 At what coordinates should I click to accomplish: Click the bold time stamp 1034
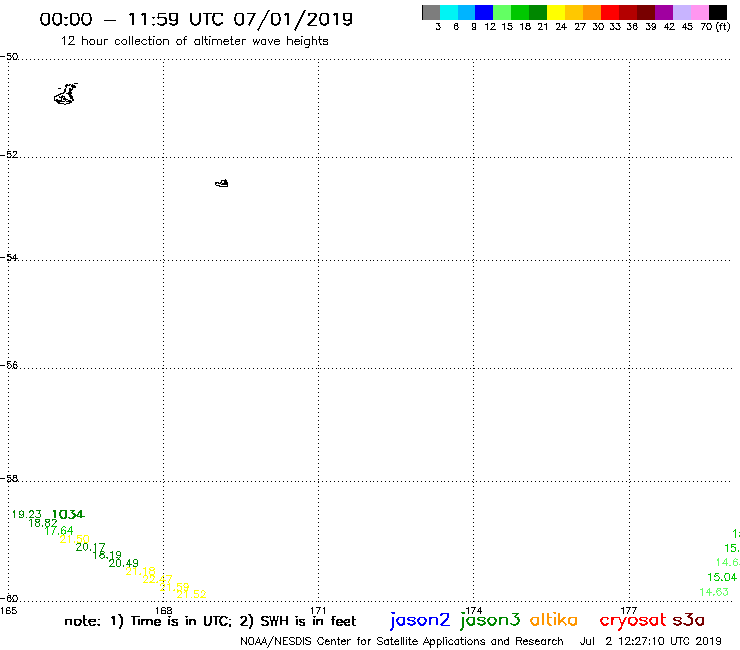[68, 514]
